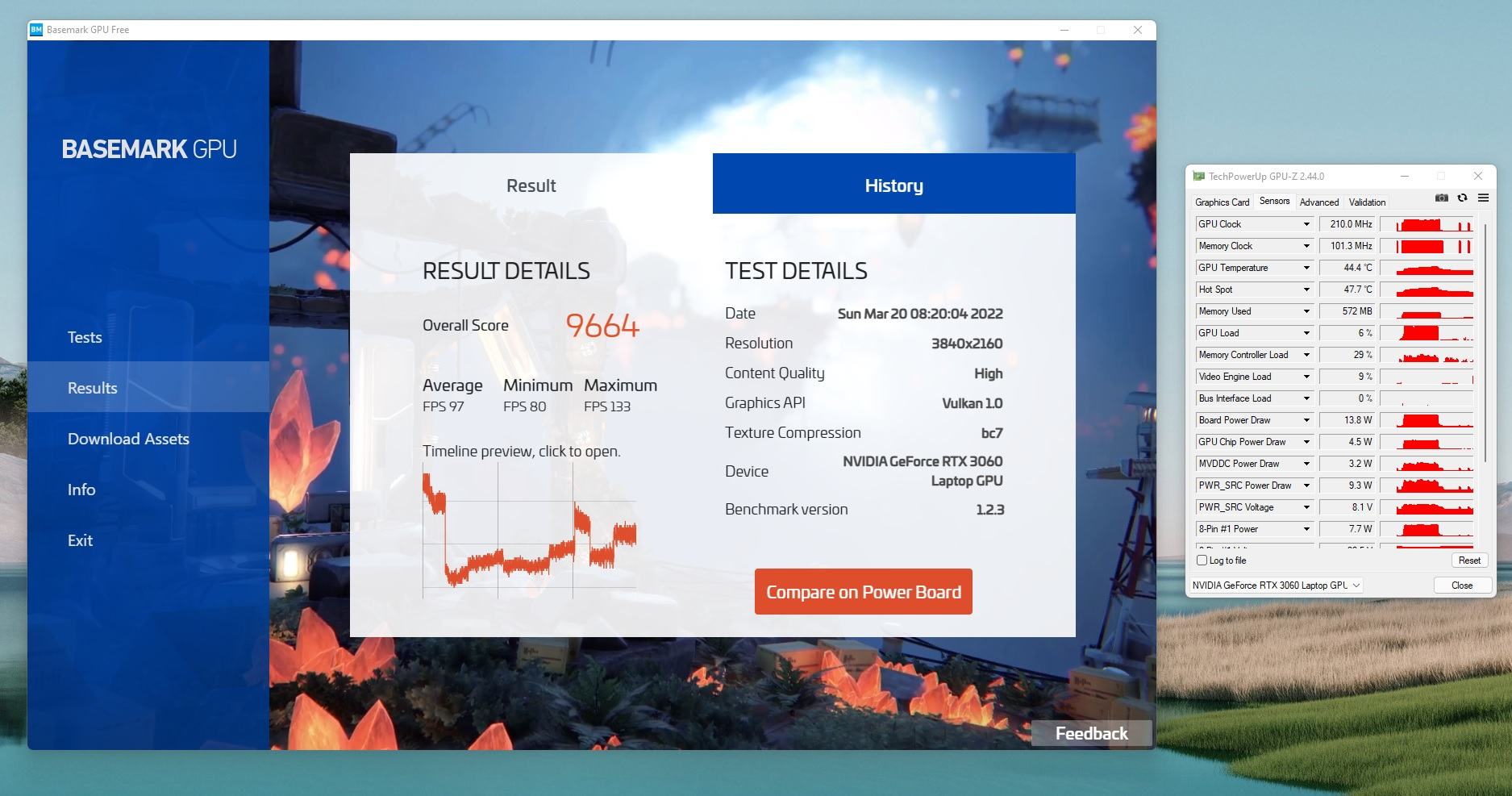Image resolution: width=1512 pixels, height=796 pixels.
Task: Open the FPS timeline preview chart
Action: pos(529,531)
